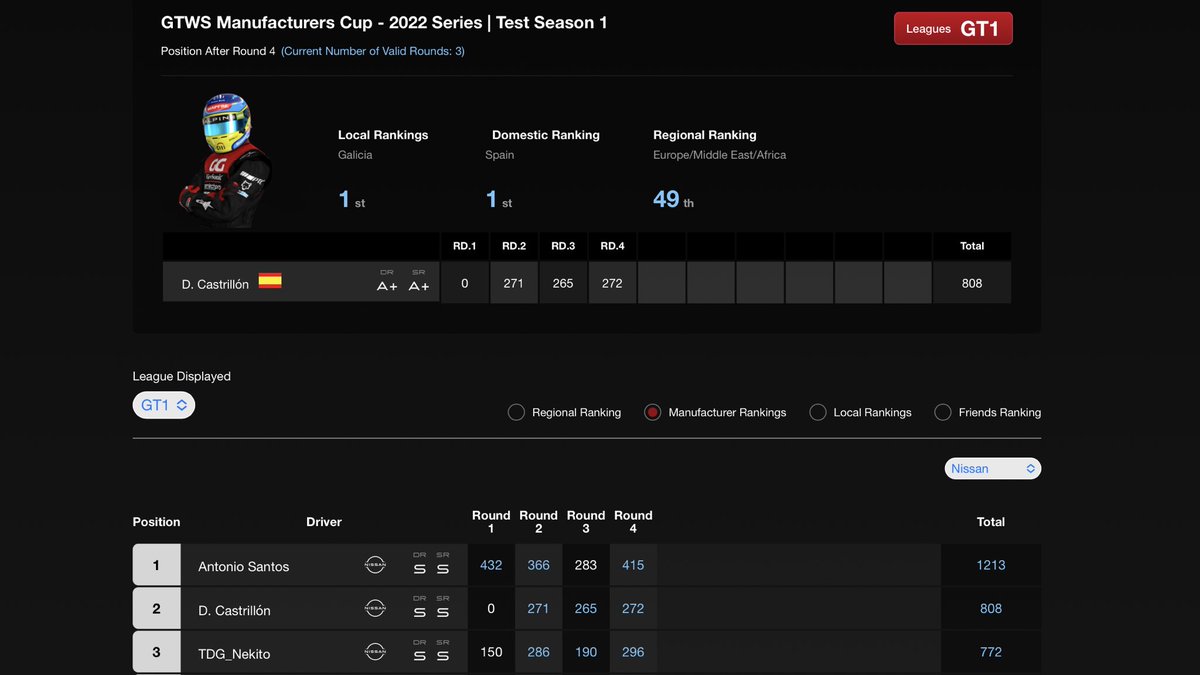Click the ranking table Total column header
1200x675 pixels.
[x=991, y=522]
